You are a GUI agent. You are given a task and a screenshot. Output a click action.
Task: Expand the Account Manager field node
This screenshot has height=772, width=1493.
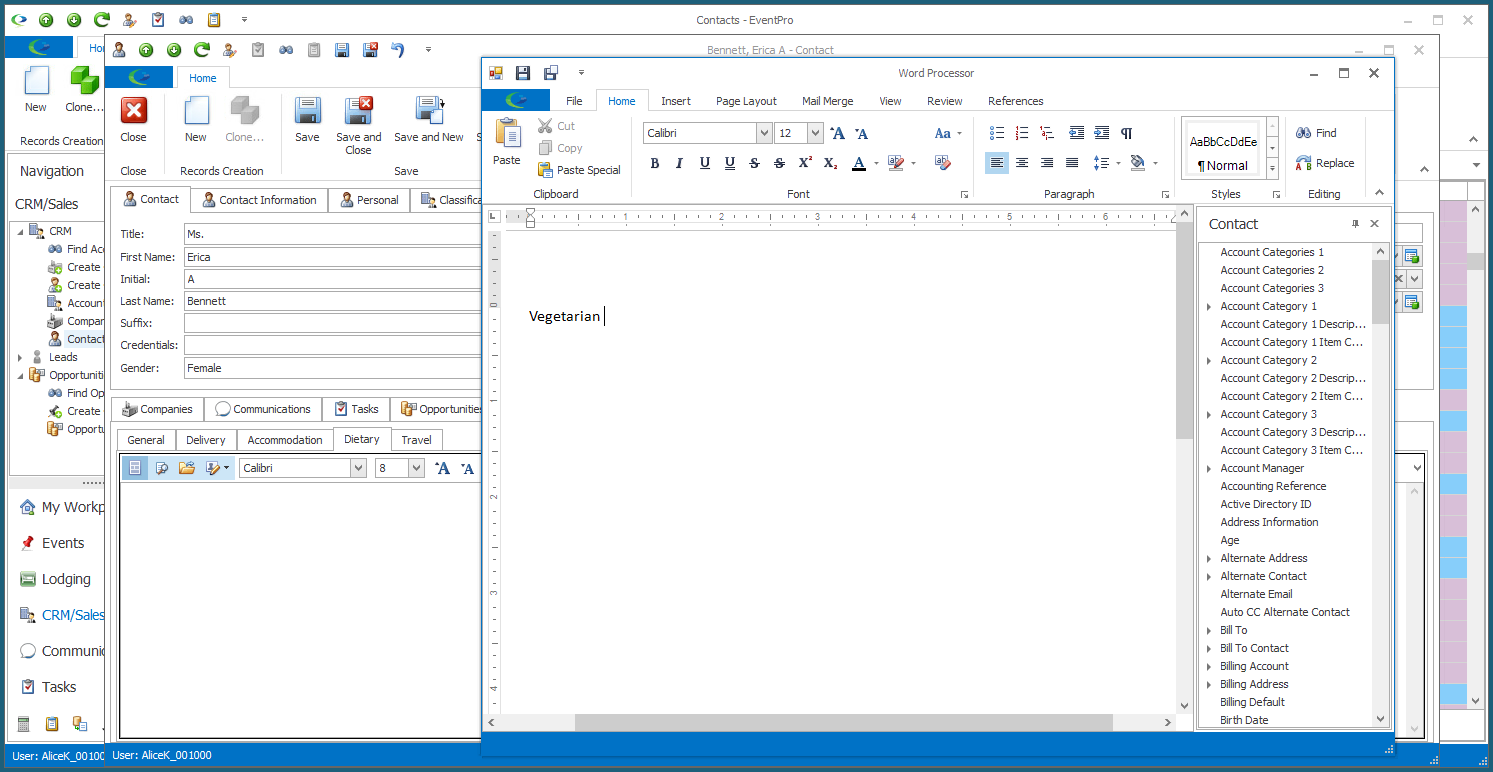point(1209,469)
